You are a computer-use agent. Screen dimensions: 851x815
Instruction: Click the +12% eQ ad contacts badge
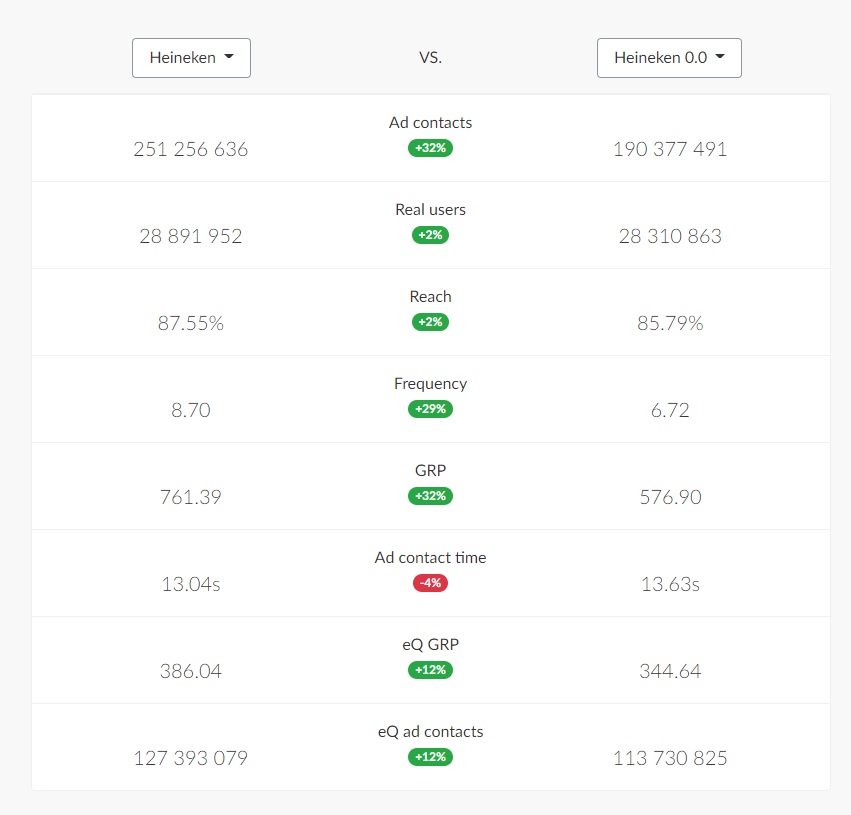[x=430, y=757]
